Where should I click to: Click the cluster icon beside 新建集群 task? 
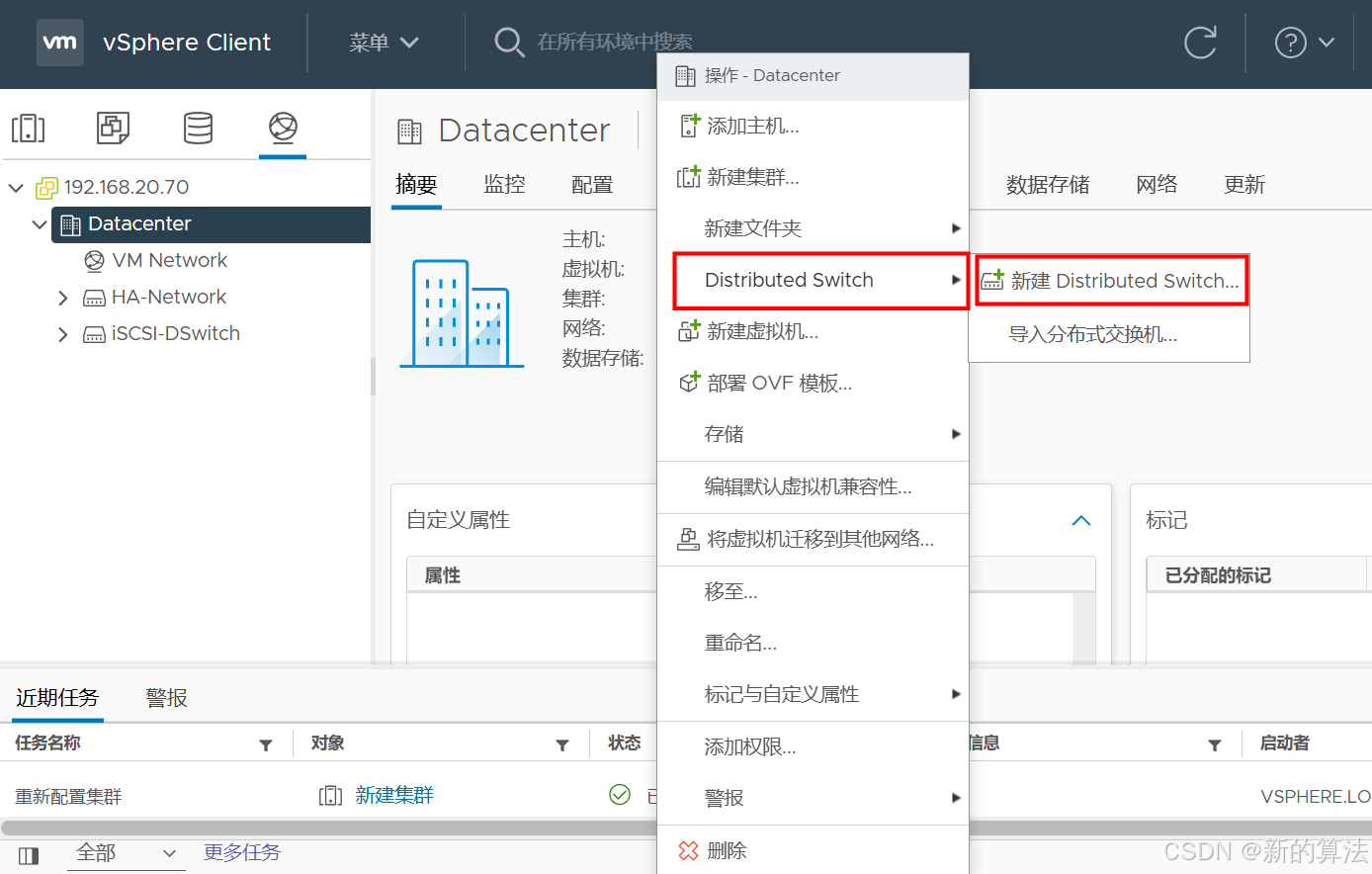(x=330, y=796)
